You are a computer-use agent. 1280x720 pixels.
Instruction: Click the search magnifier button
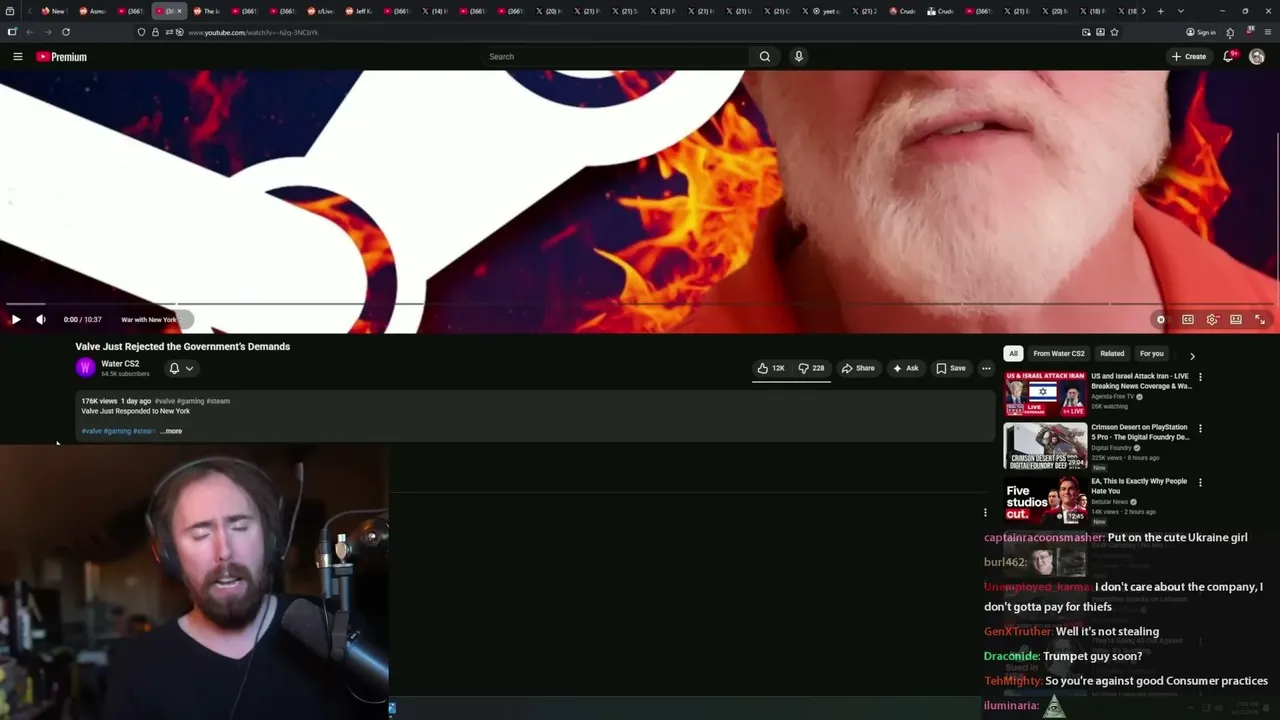[765, 57]
